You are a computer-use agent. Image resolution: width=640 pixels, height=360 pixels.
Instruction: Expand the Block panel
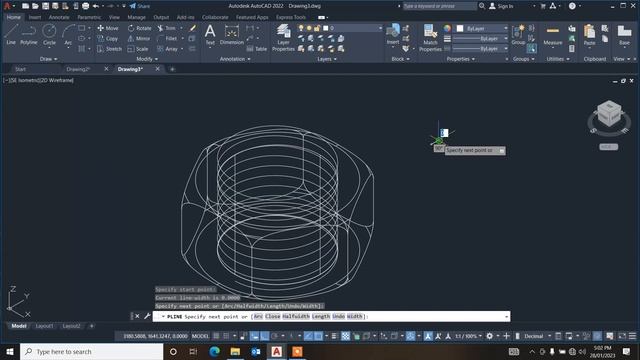[x=400, y=59]
